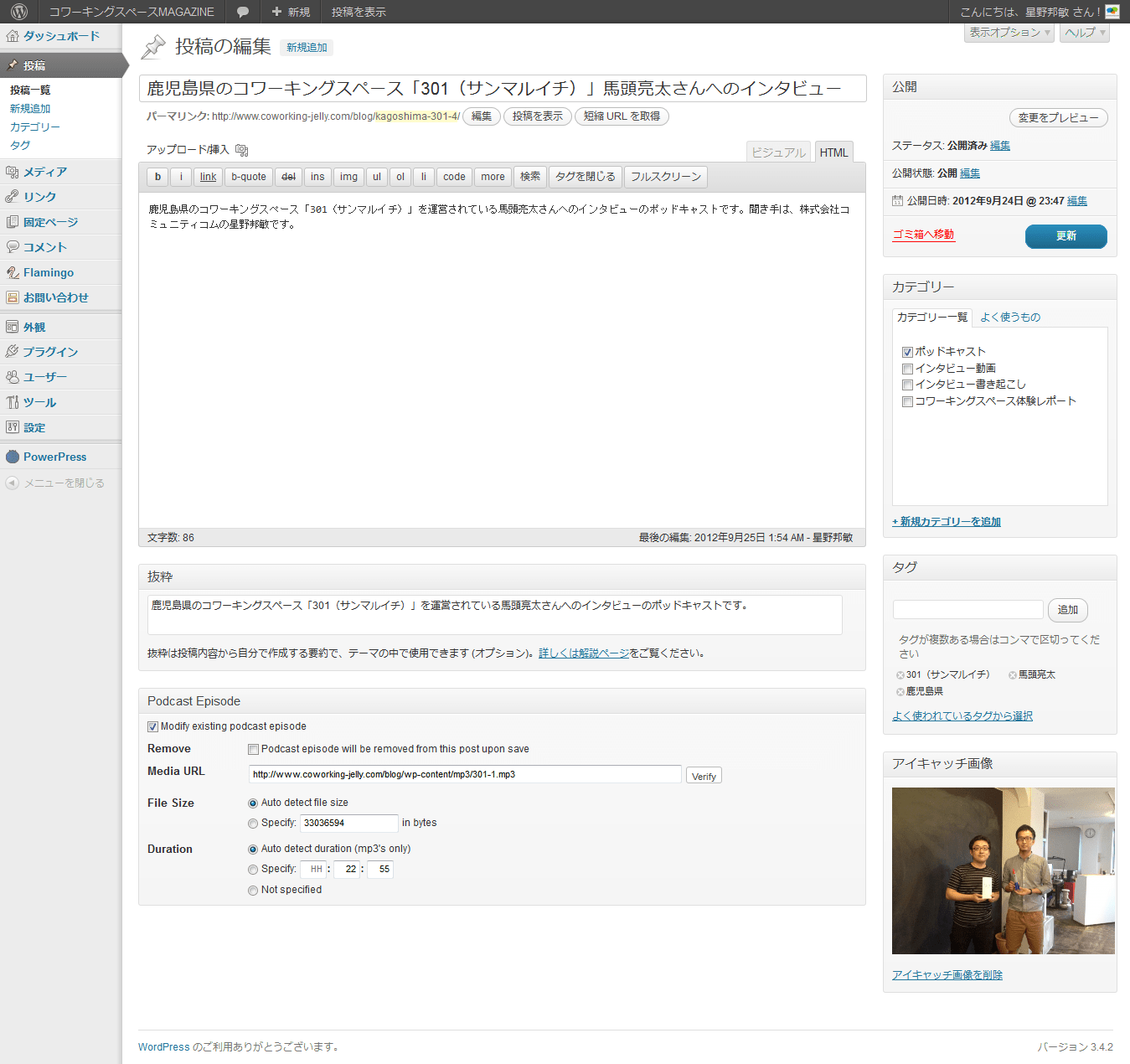Remove the 鹿児島県 tag
1130x1064 pixels.
(x=900, y=692)
